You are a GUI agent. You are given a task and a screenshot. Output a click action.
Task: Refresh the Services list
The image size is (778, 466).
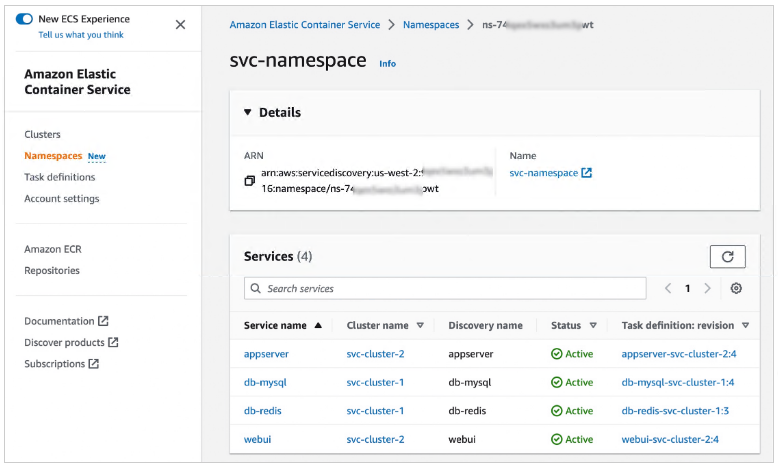pos(727,257)
